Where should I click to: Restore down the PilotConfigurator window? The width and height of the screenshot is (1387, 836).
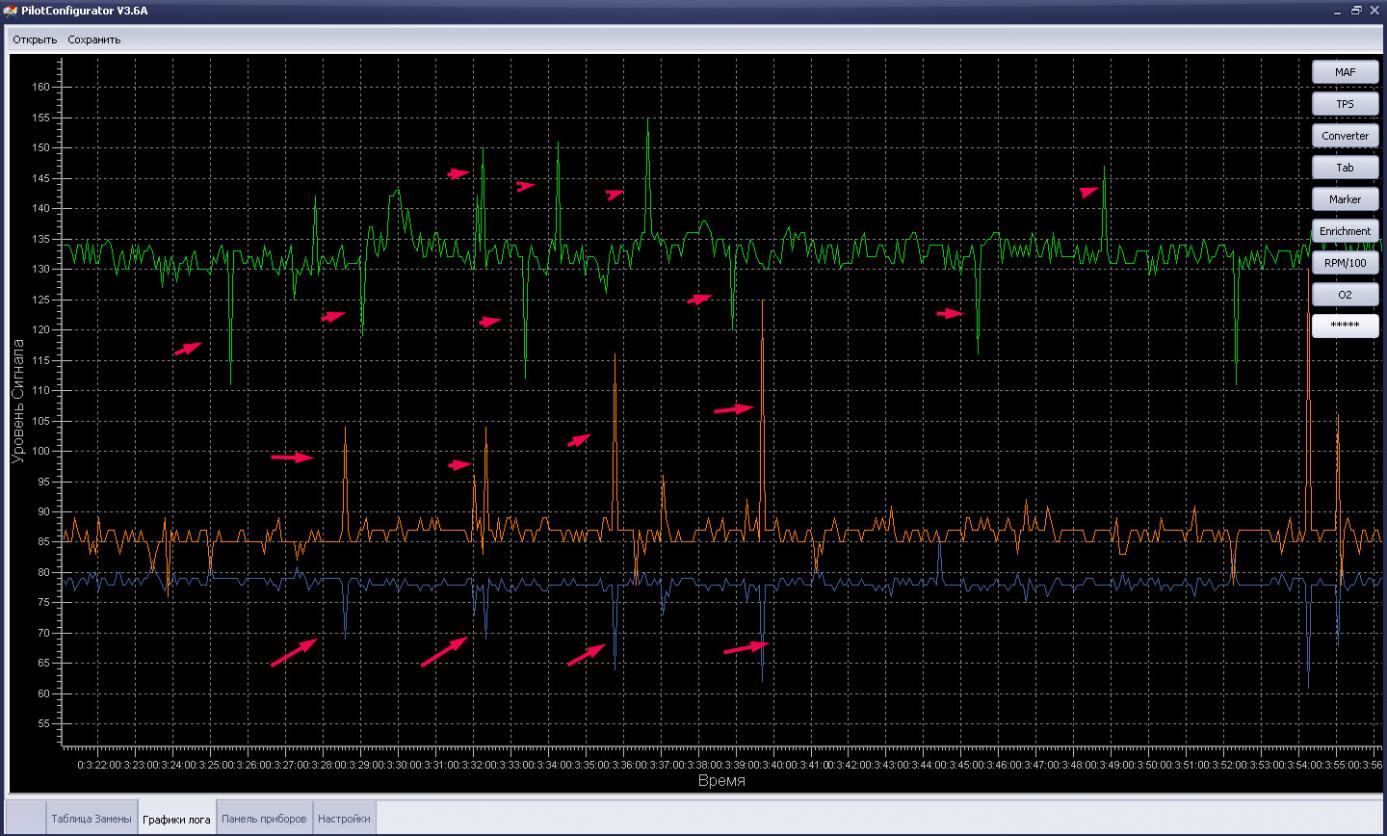(1358, 9)
